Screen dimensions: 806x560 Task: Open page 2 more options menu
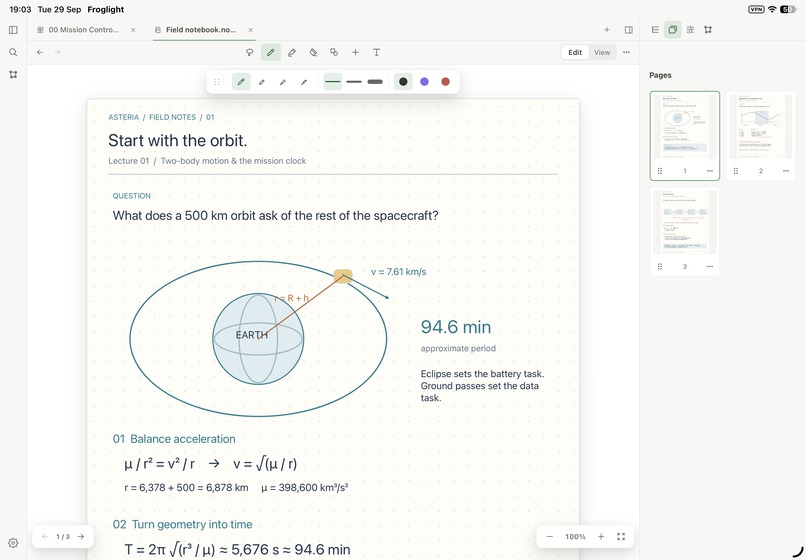click(786, 171)
